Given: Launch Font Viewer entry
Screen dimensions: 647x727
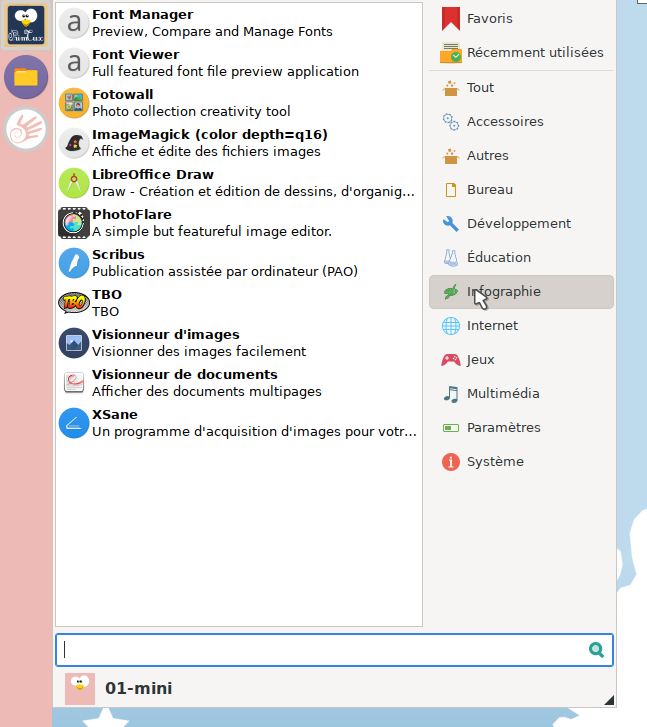Looking at the screenshot, I should pyautogui.click(x=239, y=63).
